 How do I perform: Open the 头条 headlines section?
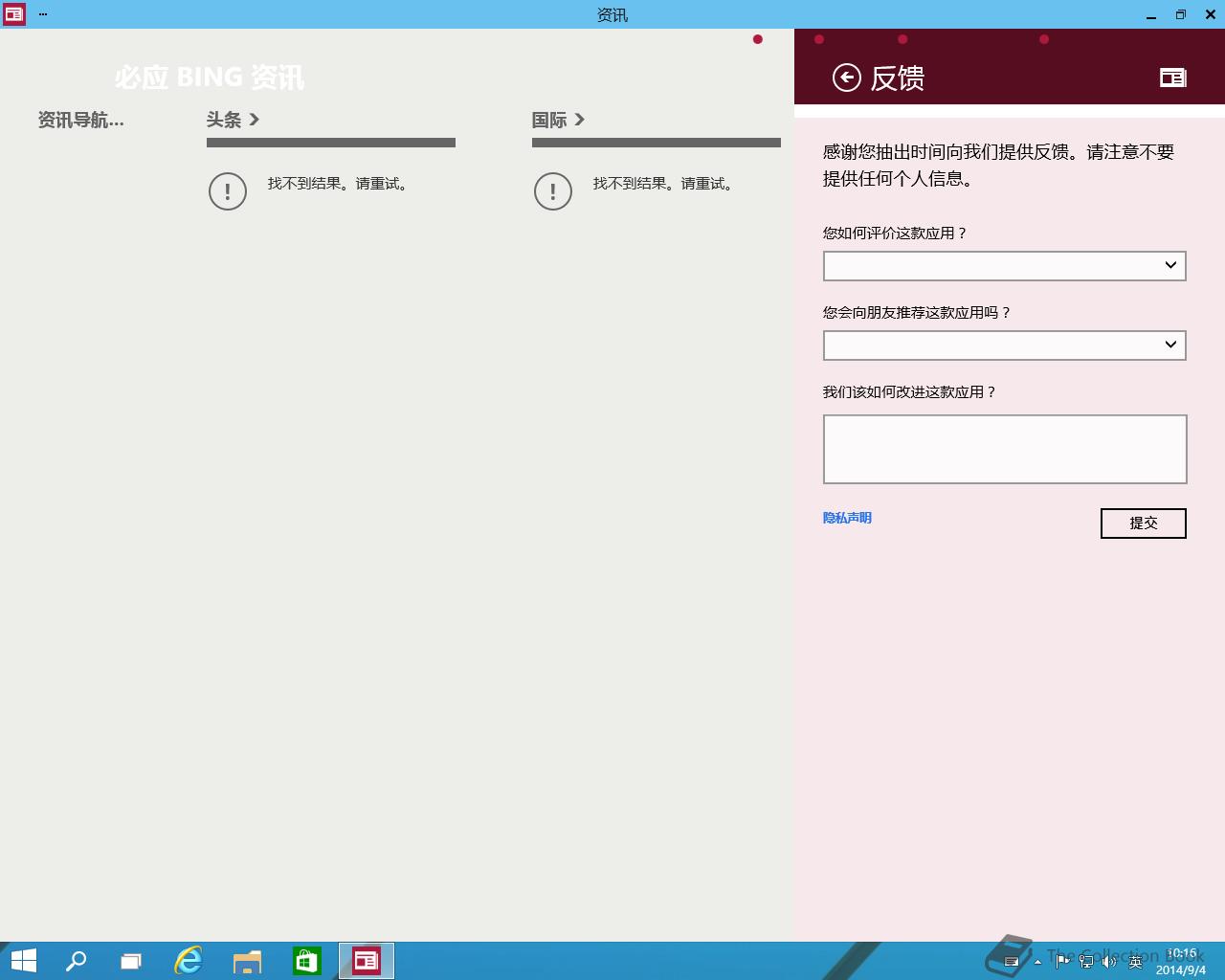(x=234, y=120)
